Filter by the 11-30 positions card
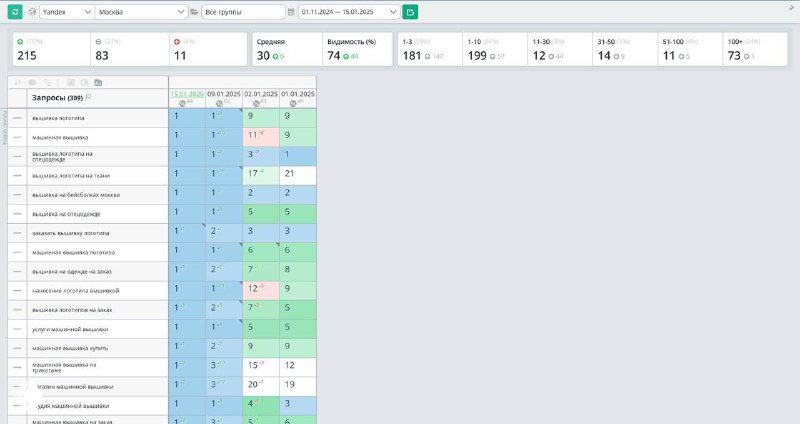This screenshot has width=800, height=424. tap(560, 49)
